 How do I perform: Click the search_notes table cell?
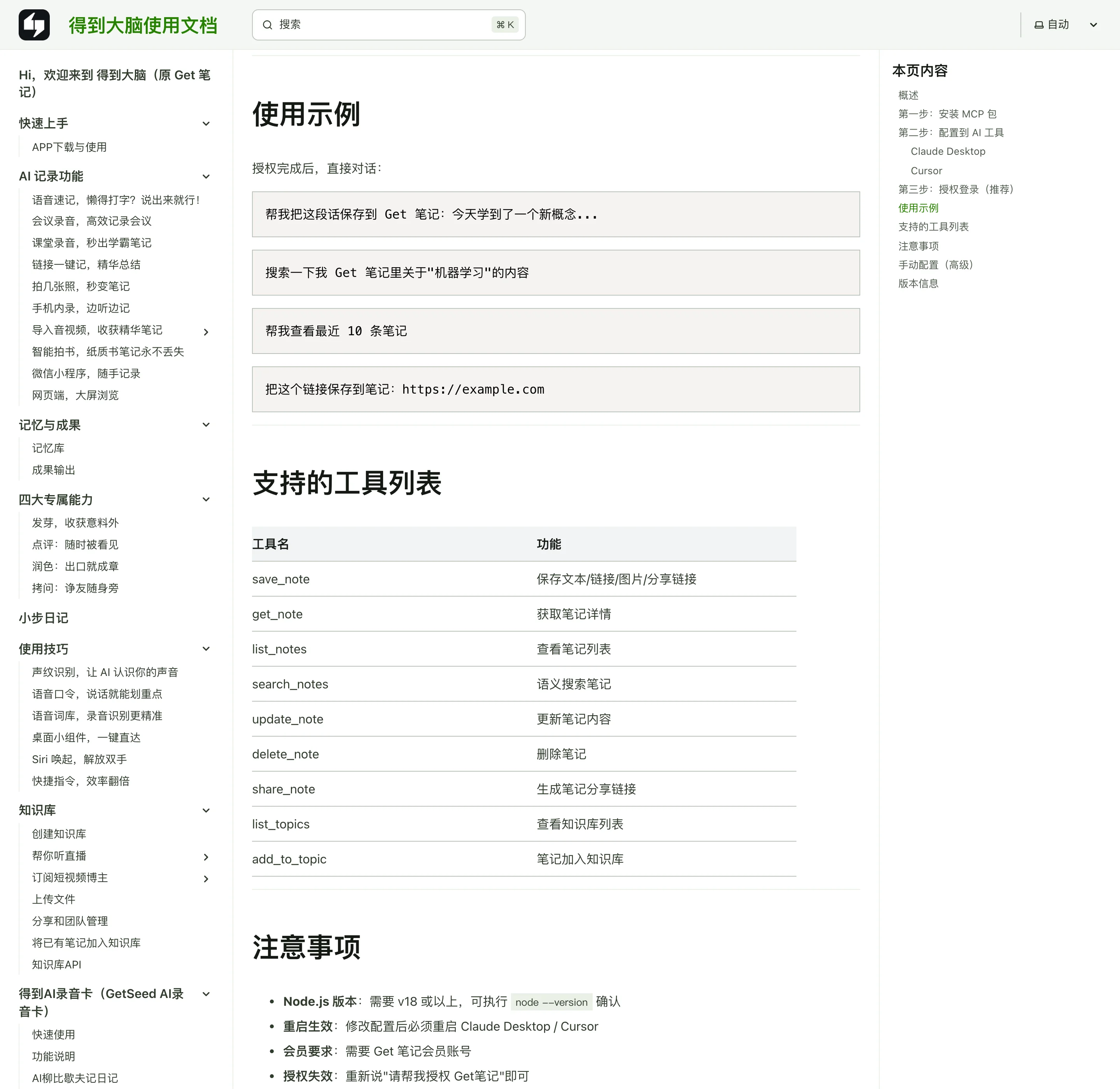click(290, 684)
